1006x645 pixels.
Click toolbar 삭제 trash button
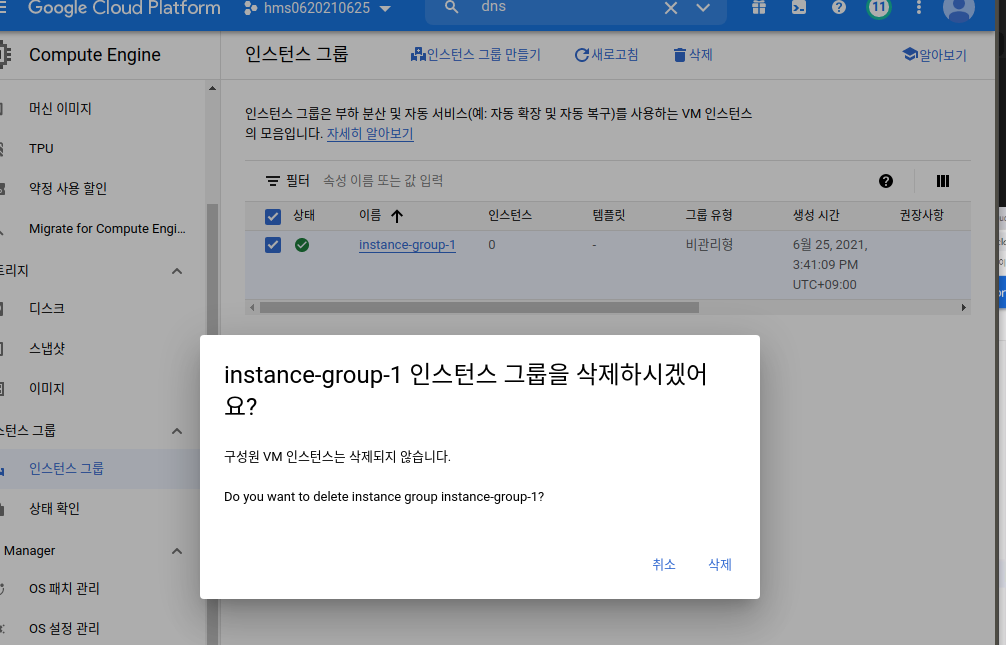pyautogui.click(x=693, y=55)
